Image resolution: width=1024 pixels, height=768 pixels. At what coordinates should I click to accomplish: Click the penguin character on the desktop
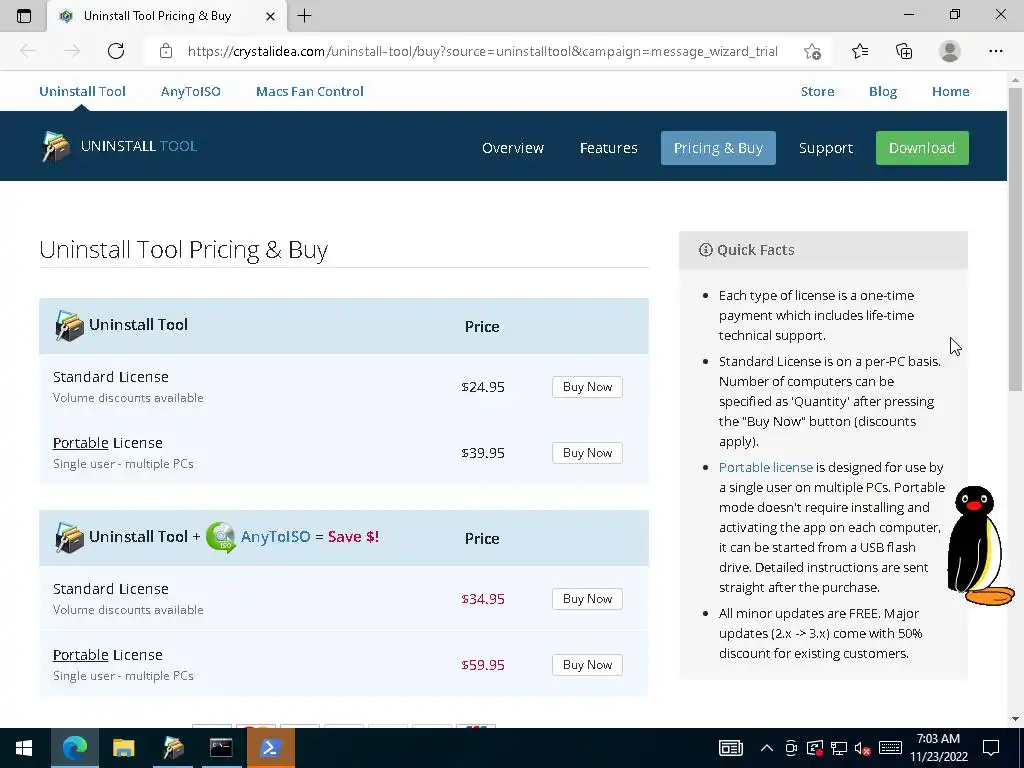pos(980,546)
